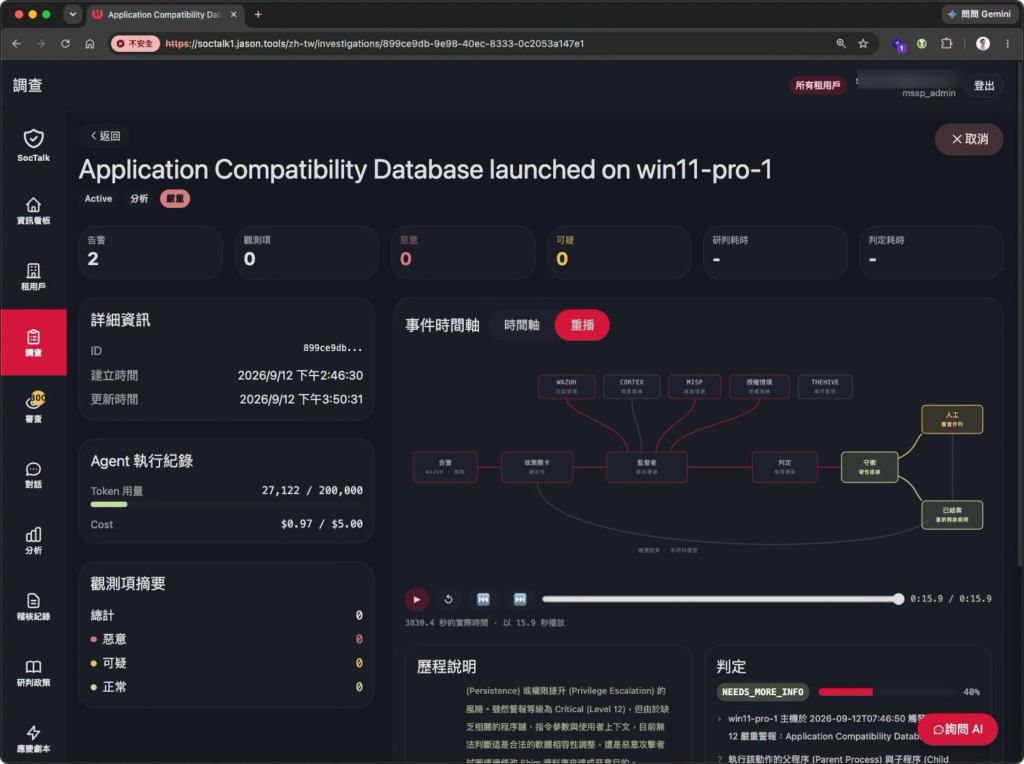This screenshot has height=764, width=1024.
Task: Click the verdict confidence 40% bar
Action: (x=887, y=692)
